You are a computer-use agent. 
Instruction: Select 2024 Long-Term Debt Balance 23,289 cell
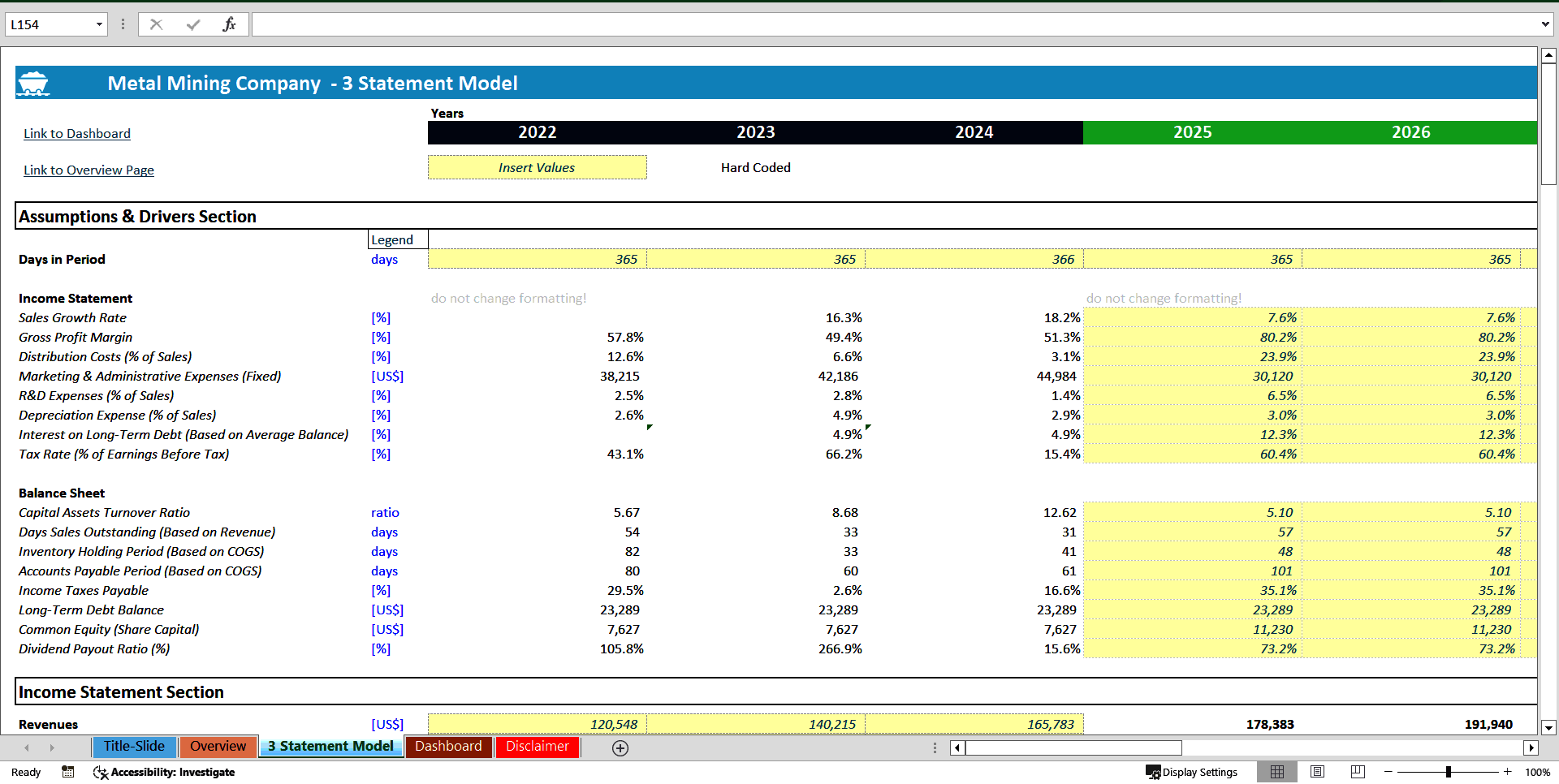coord(974,610)
